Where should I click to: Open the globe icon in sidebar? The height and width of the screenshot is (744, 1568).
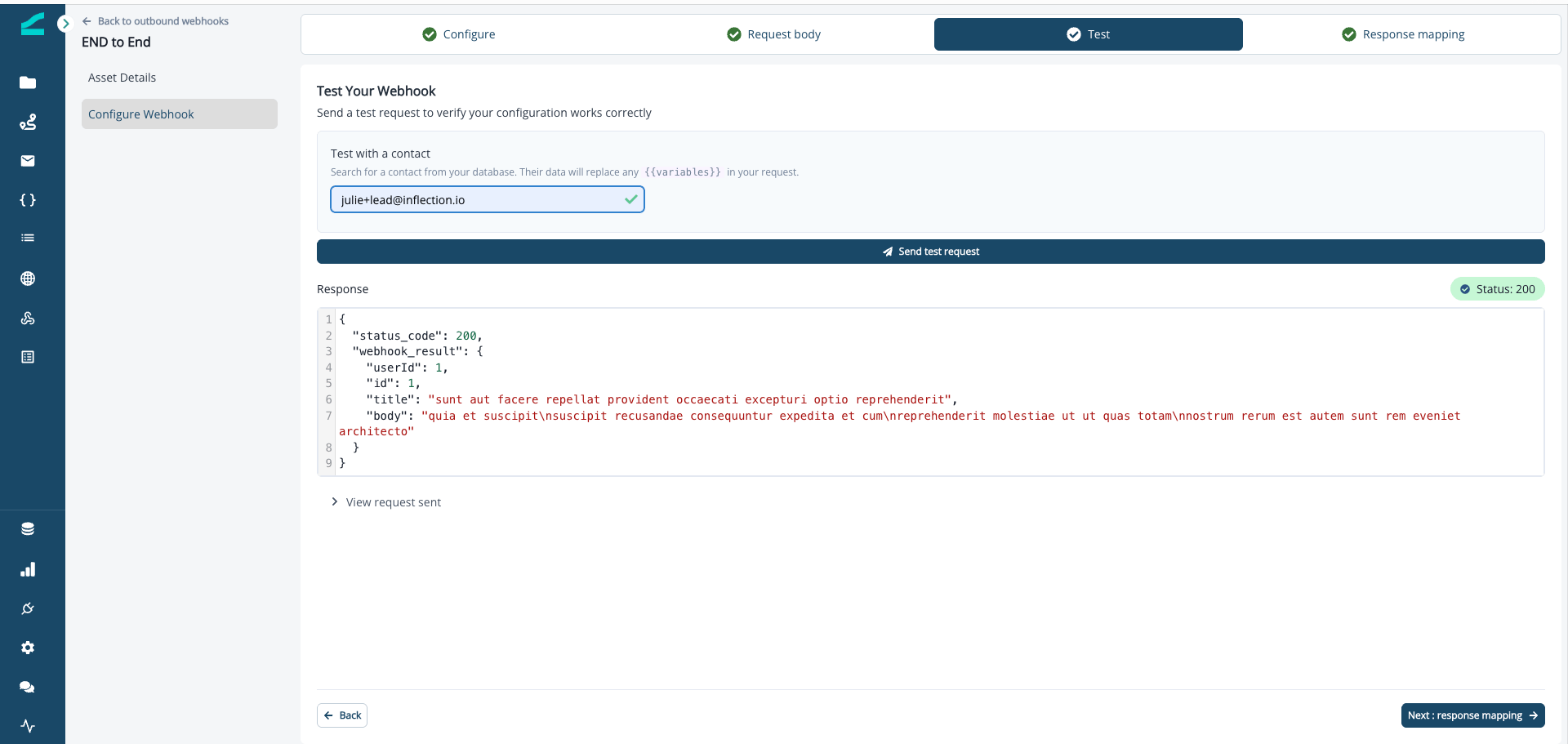[x=28, y=278]
